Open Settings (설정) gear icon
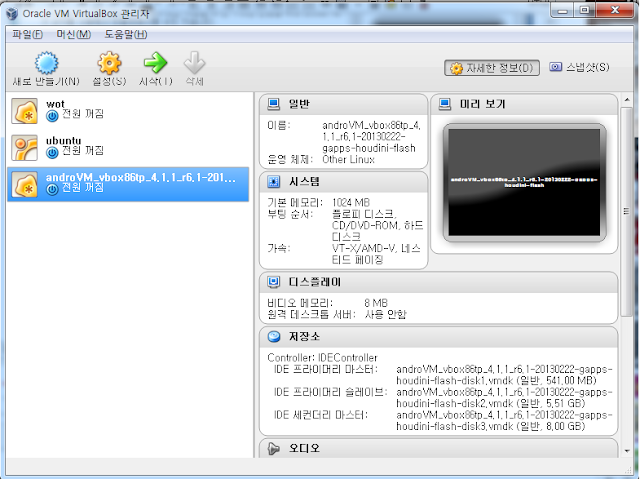This screenshot has height=479, width=640. click(x=109, y=63)
